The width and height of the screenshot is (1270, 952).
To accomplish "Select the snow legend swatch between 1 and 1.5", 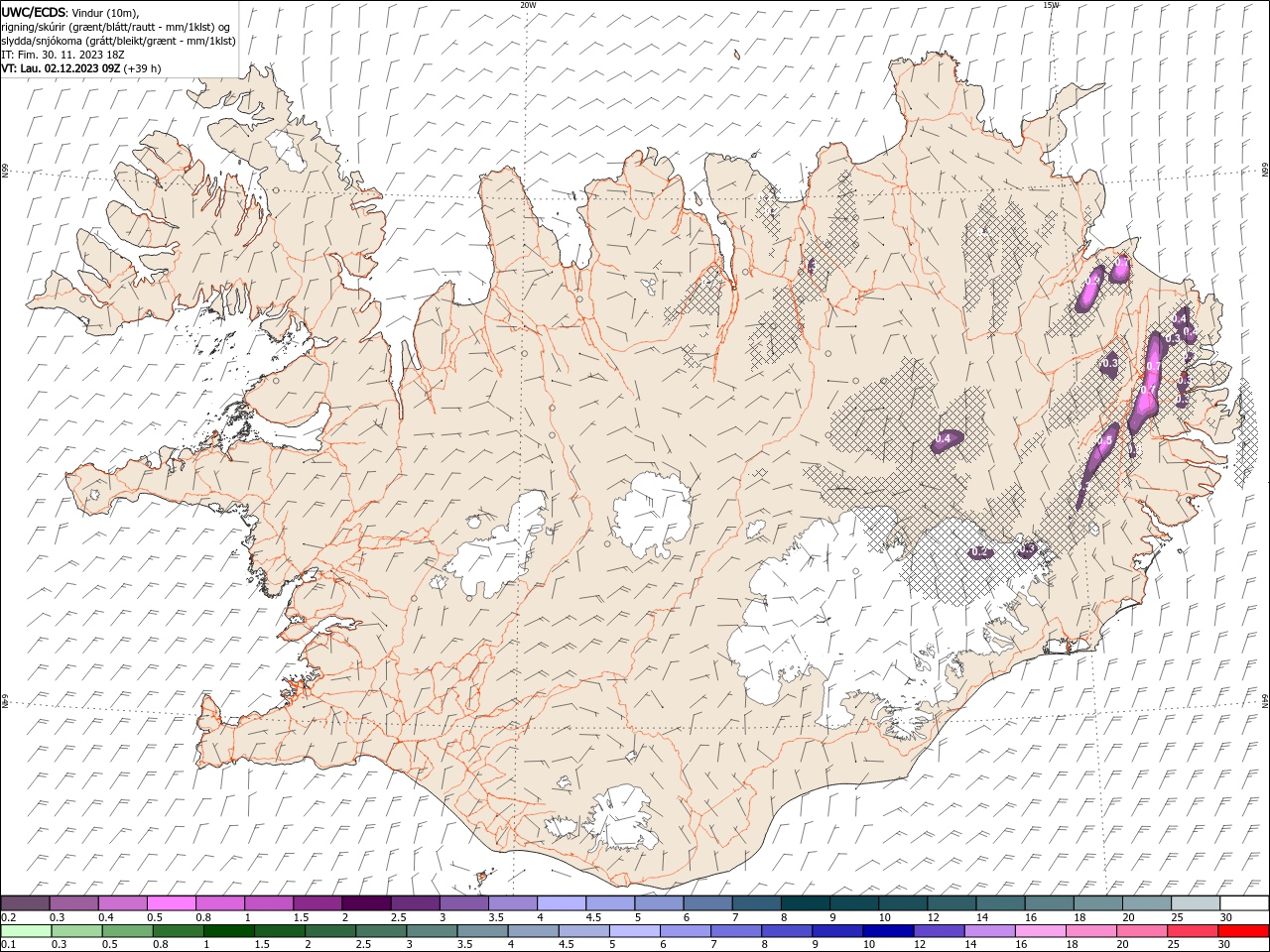I will click(268, 903).
